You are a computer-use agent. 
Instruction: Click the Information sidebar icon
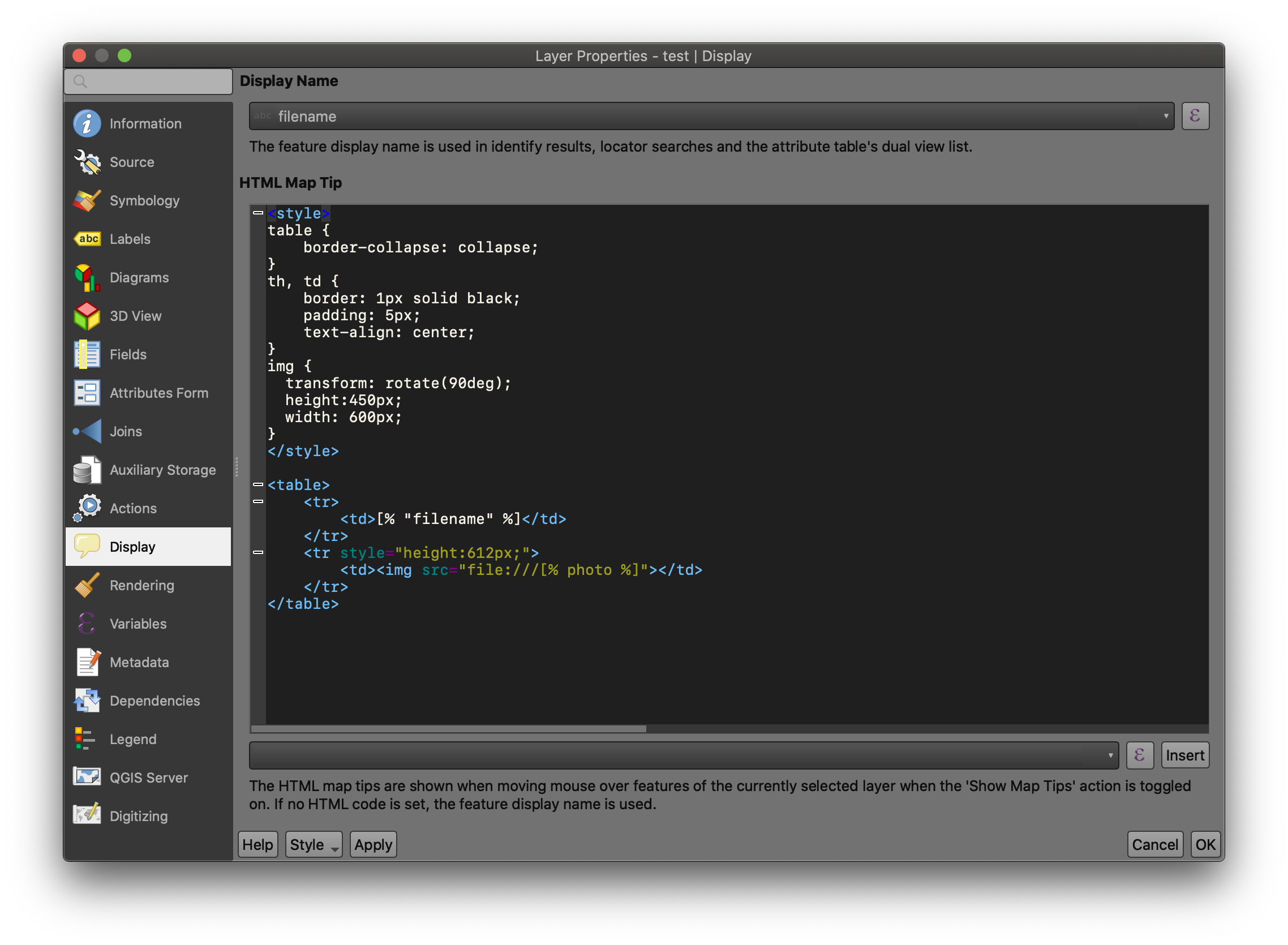[87, 123]
